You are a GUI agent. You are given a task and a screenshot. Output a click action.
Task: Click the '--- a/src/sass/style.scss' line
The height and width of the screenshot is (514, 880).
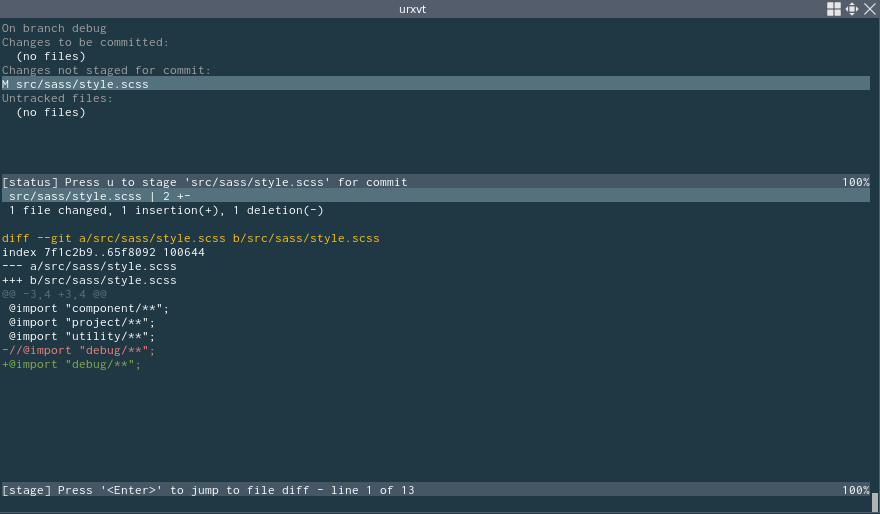point(89,266)
